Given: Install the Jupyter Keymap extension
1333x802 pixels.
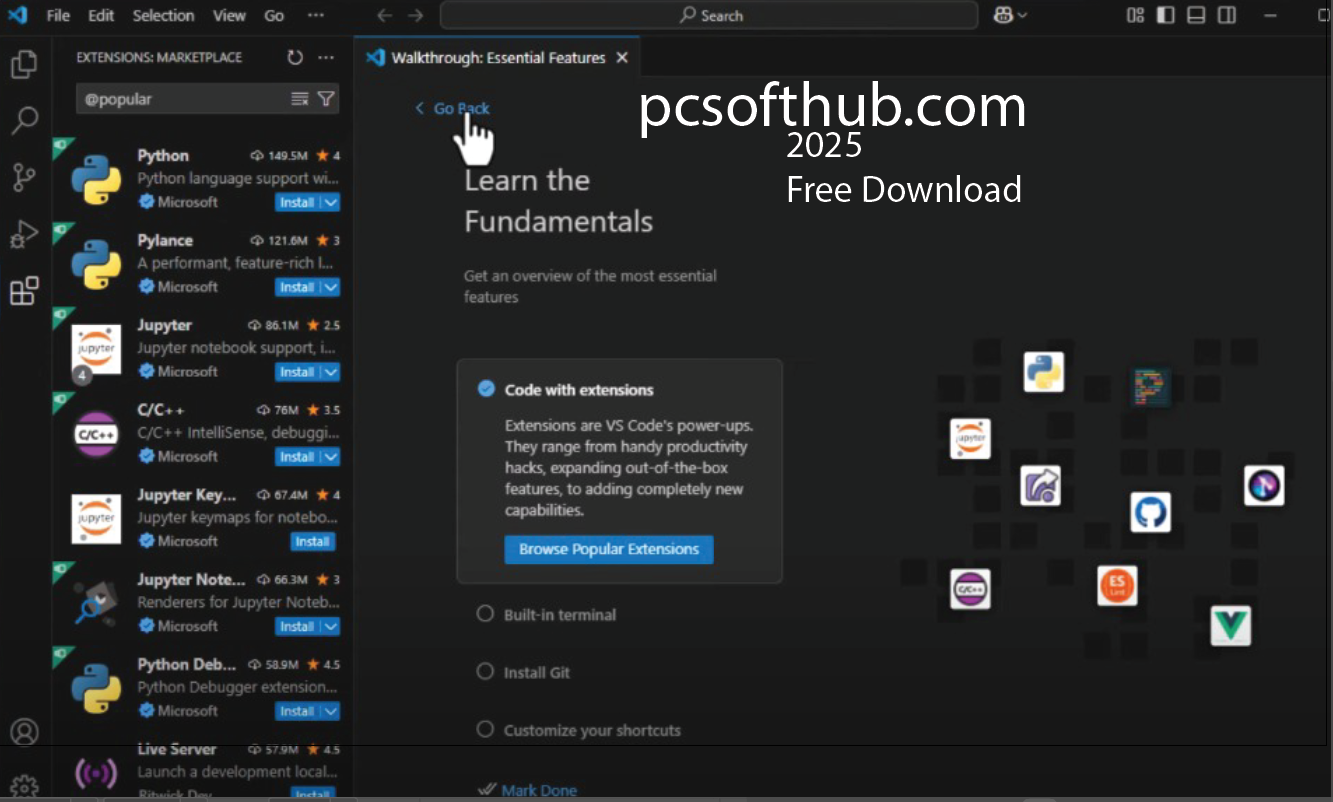Looking at the screenshot, I should [x=312, y=541].
